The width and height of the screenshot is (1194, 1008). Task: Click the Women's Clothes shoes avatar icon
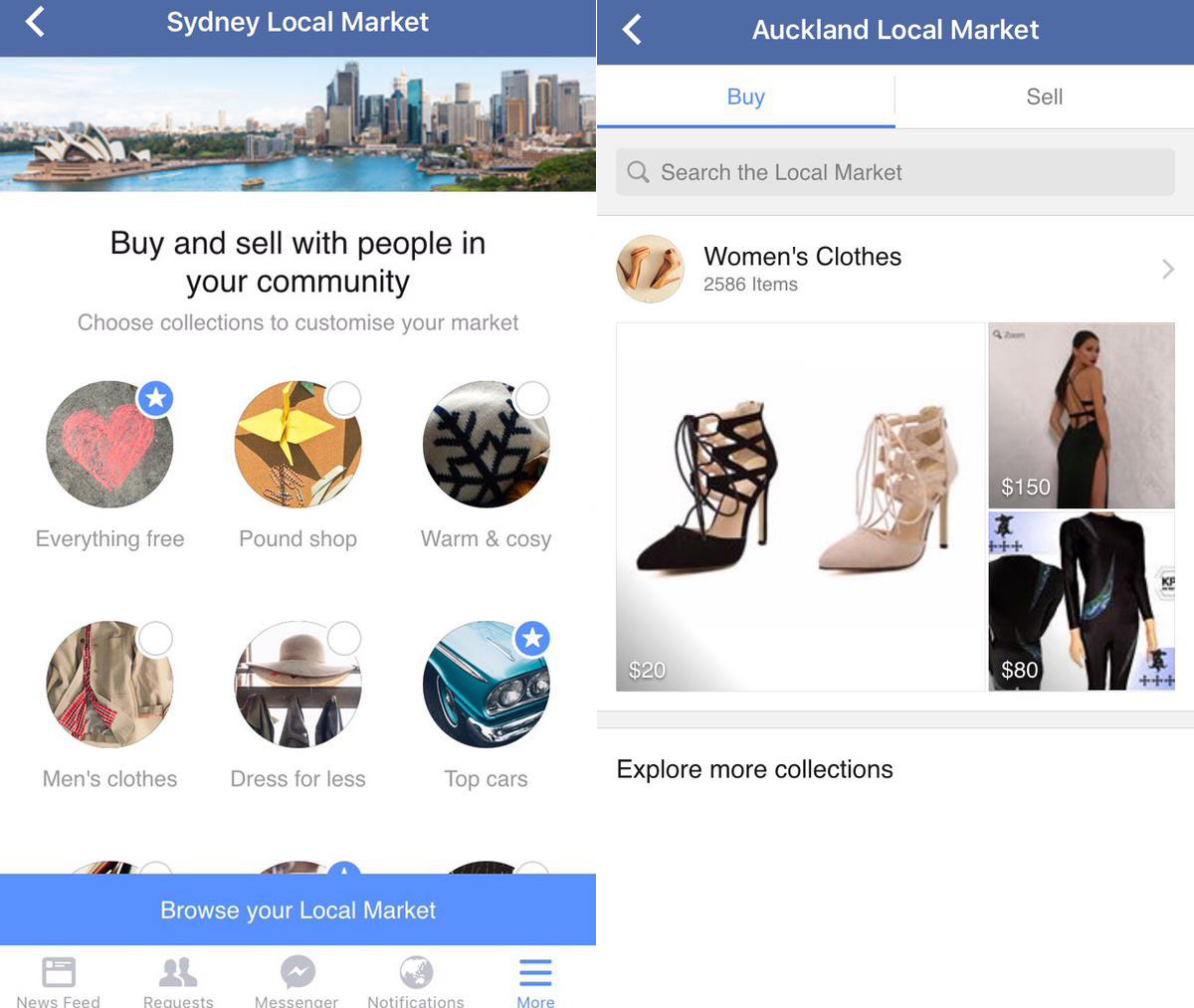pyautogui.click(x=650, y=269)
